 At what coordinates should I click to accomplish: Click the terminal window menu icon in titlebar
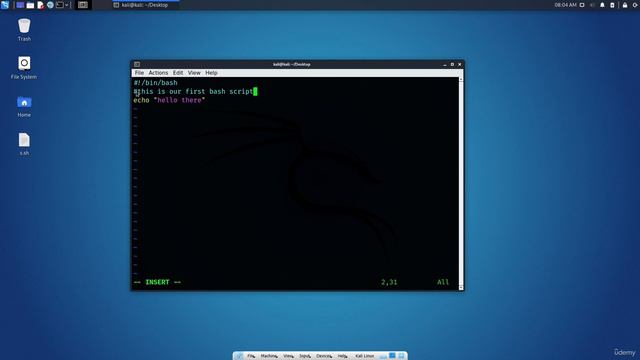click(x=137, y=64)
